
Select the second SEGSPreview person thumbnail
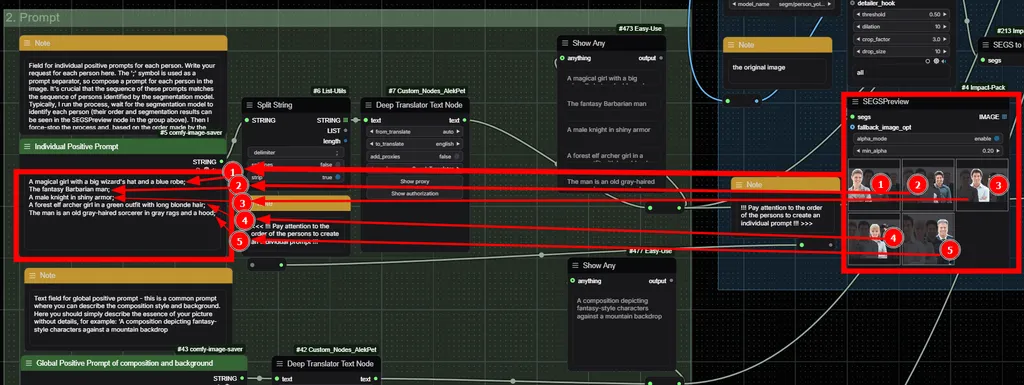click(x=928, y=185)
